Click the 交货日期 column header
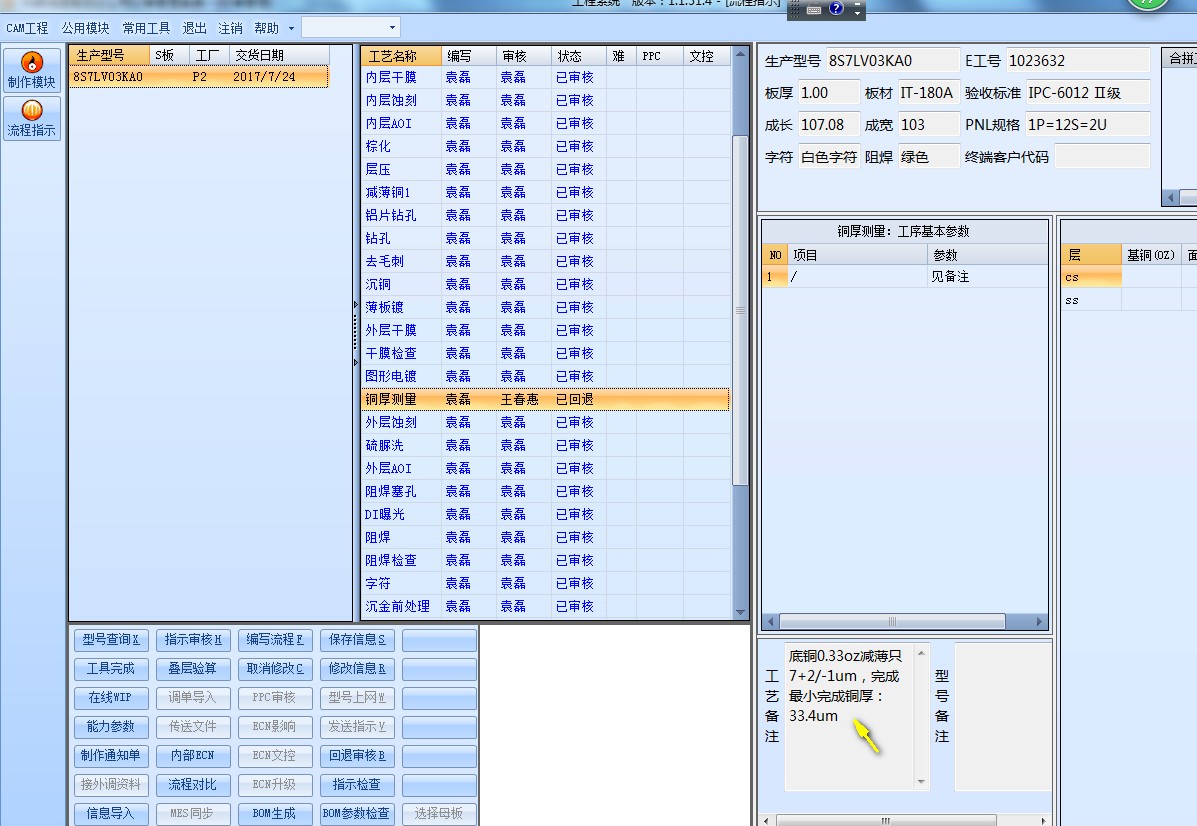The image size is (1197, 826). (x=279, y=56)
